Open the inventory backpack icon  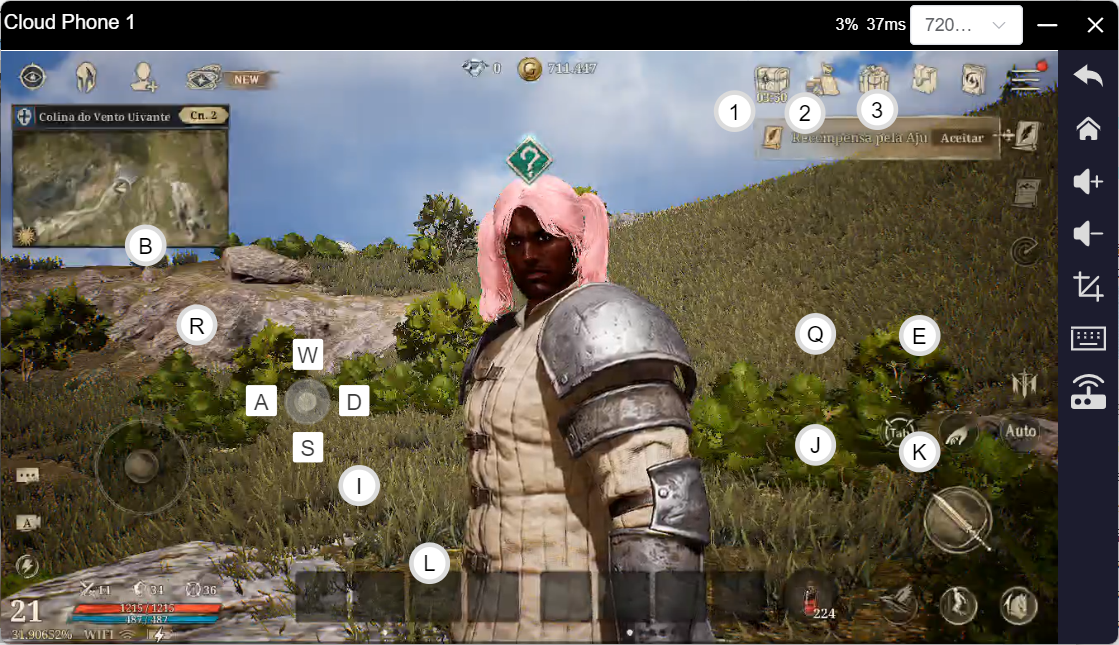tap(924, 79)
